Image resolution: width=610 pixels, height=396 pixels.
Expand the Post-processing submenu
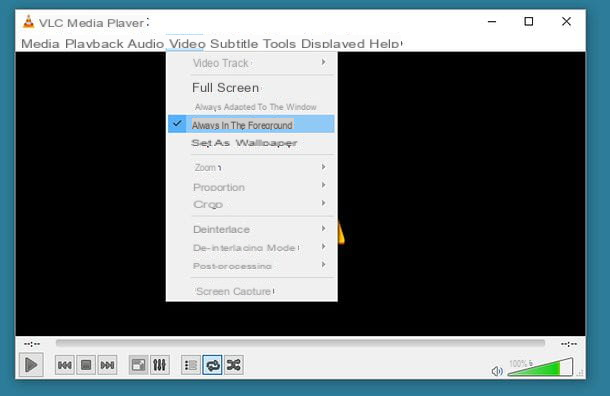point(251,266)
